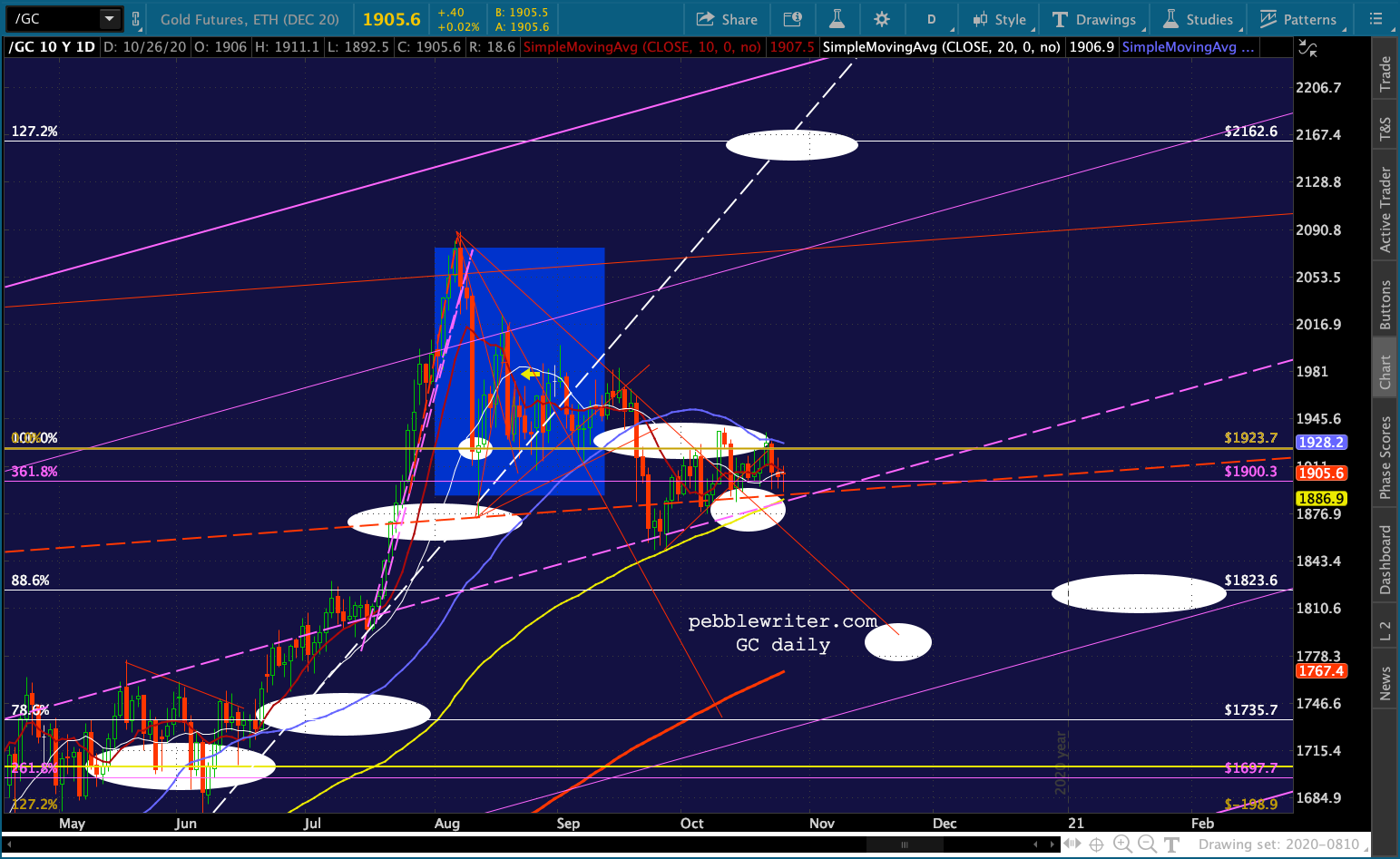The height and width of the screenshot is (859, 1400).
Task: Click the quote details info icon
Action: click(792, 19)
